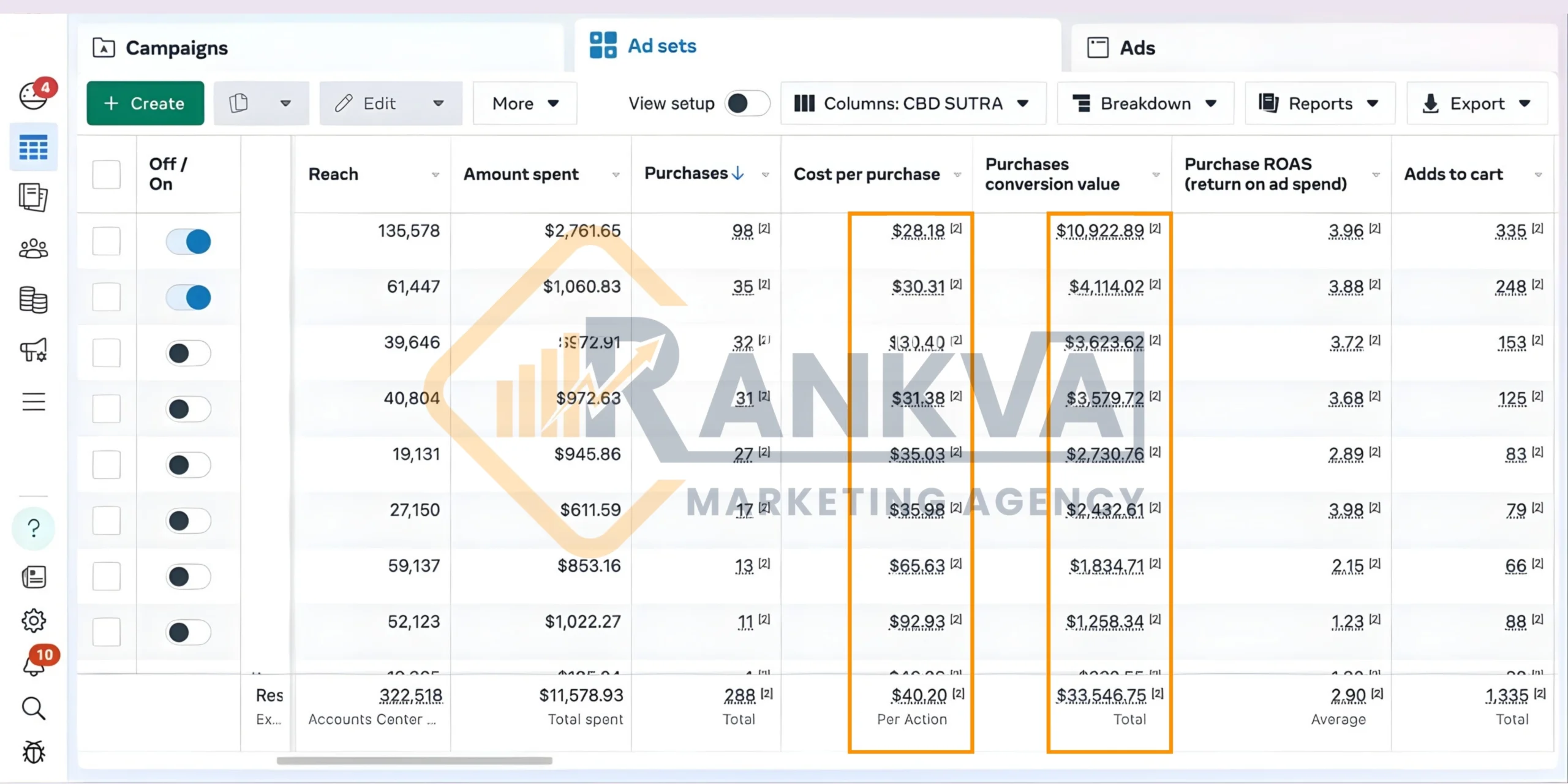Open the All Tools hamburger menu
The height and width of the screenshot is (784, 1568).
click(34, 401)
